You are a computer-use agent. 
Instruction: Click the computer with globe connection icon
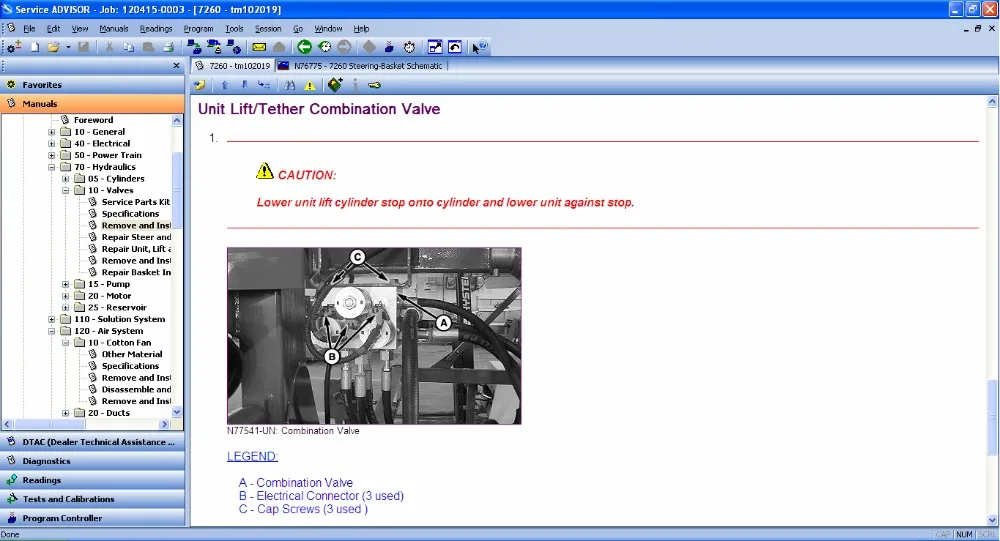(234, 47)
